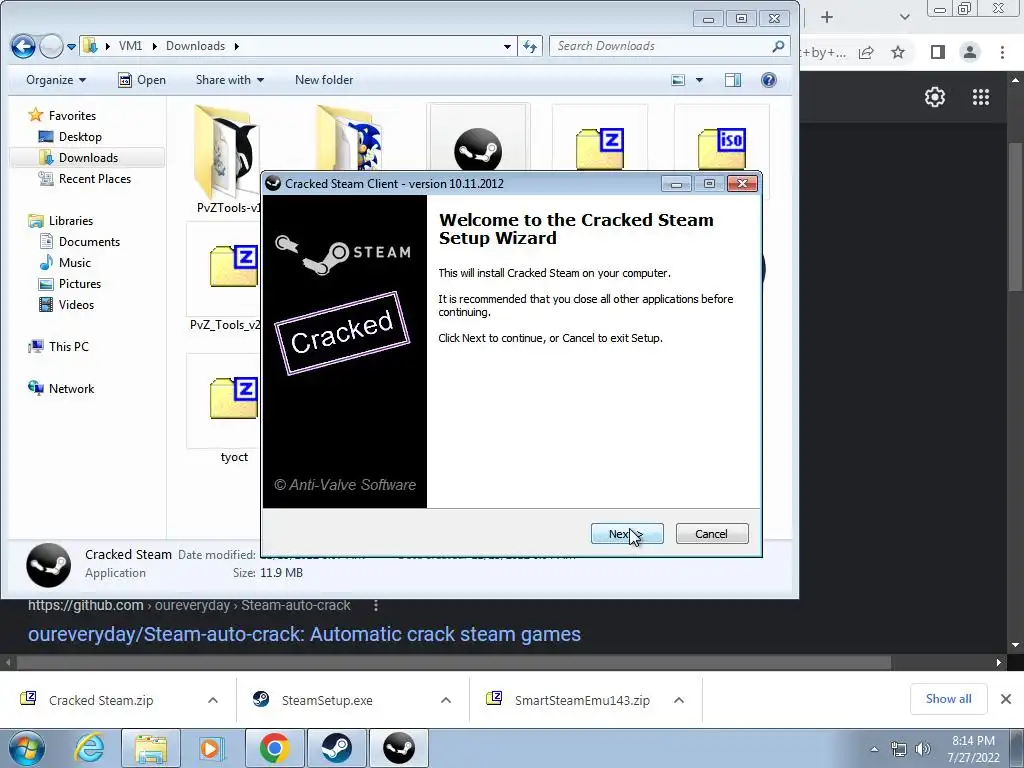This screenshot has width=1024, height=768.
Task: Close the Chrome downloads bar
Action: click(1006, 699)
